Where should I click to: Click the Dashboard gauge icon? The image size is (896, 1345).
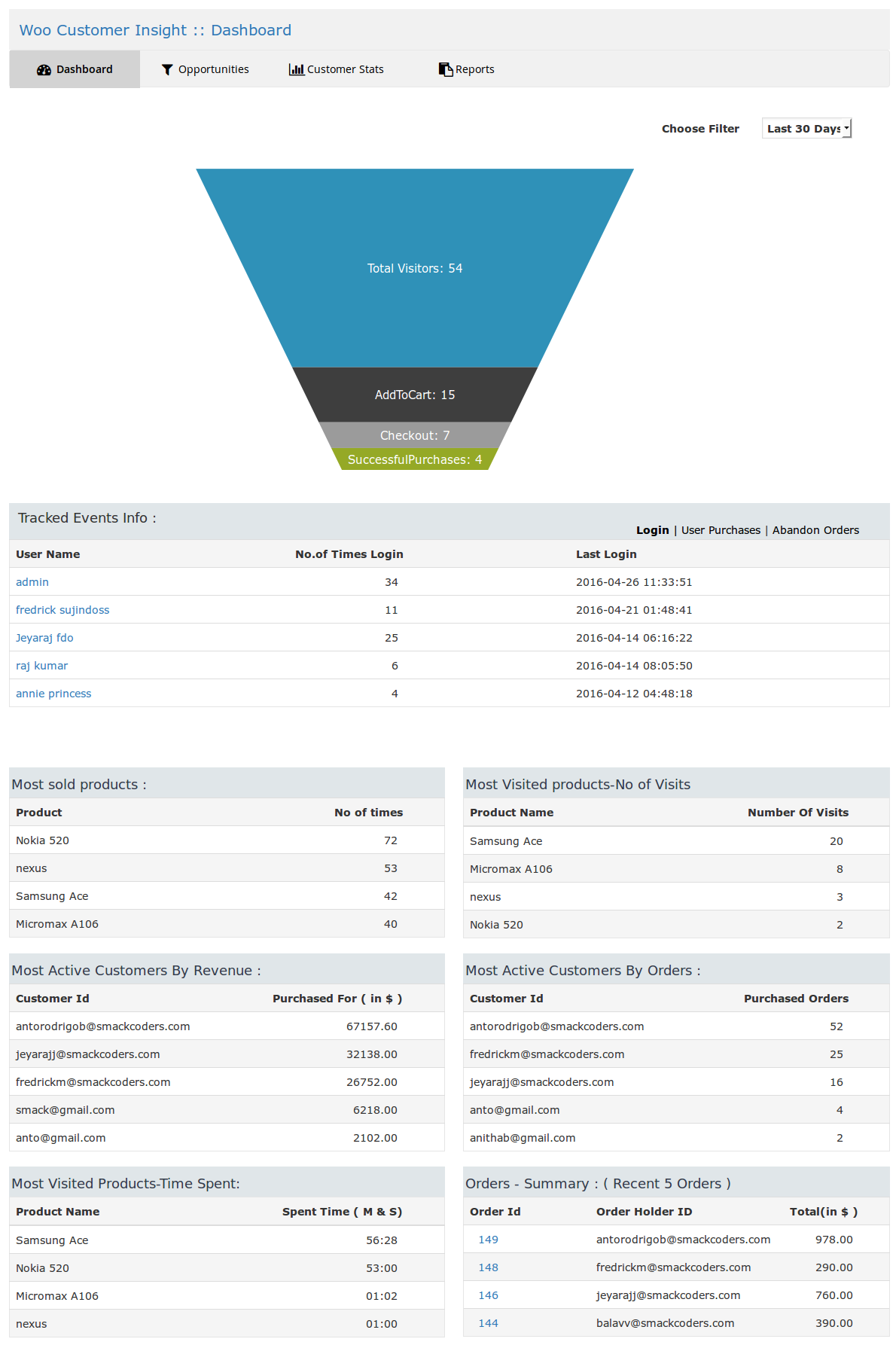44,69
